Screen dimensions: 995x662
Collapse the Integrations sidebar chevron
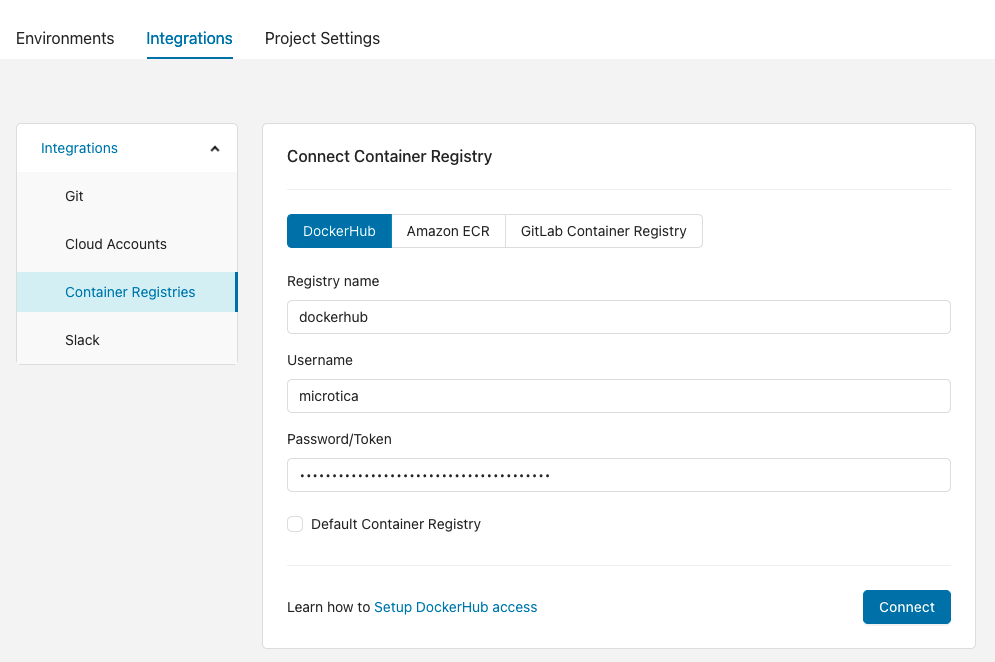[x=214, y=149]
